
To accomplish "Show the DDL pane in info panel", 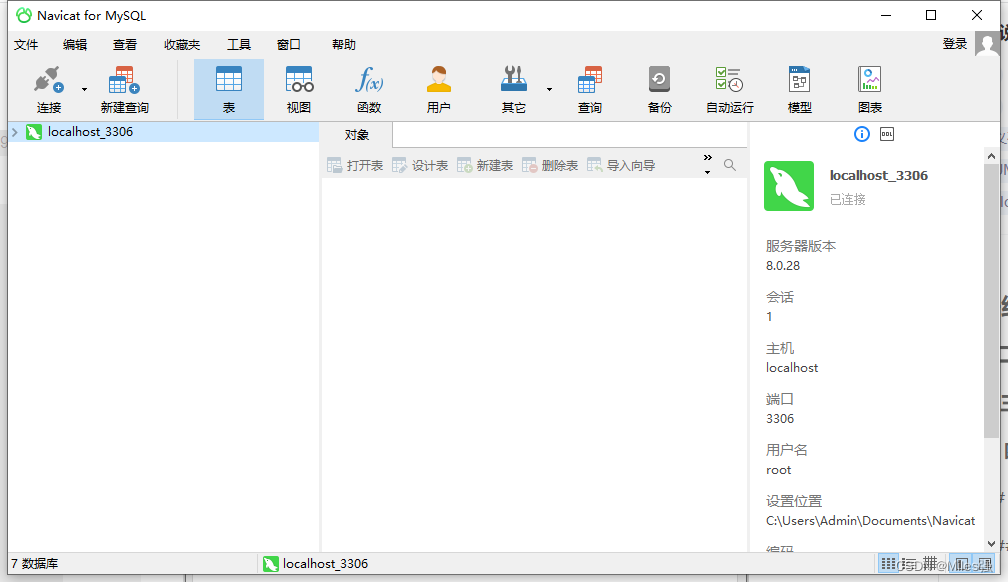I will (886, 134).
